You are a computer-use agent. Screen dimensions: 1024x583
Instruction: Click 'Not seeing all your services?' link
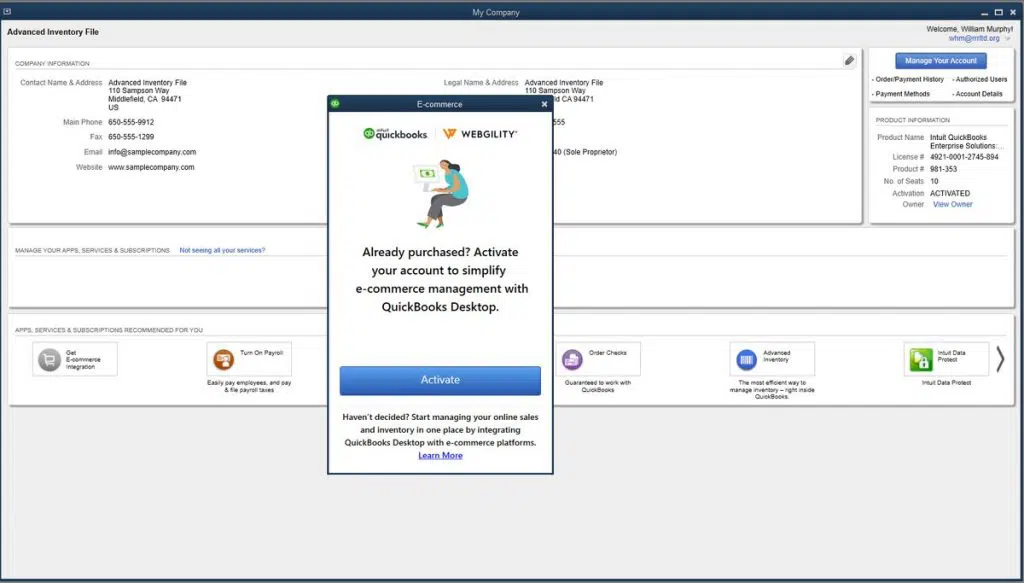pos(222,250)
